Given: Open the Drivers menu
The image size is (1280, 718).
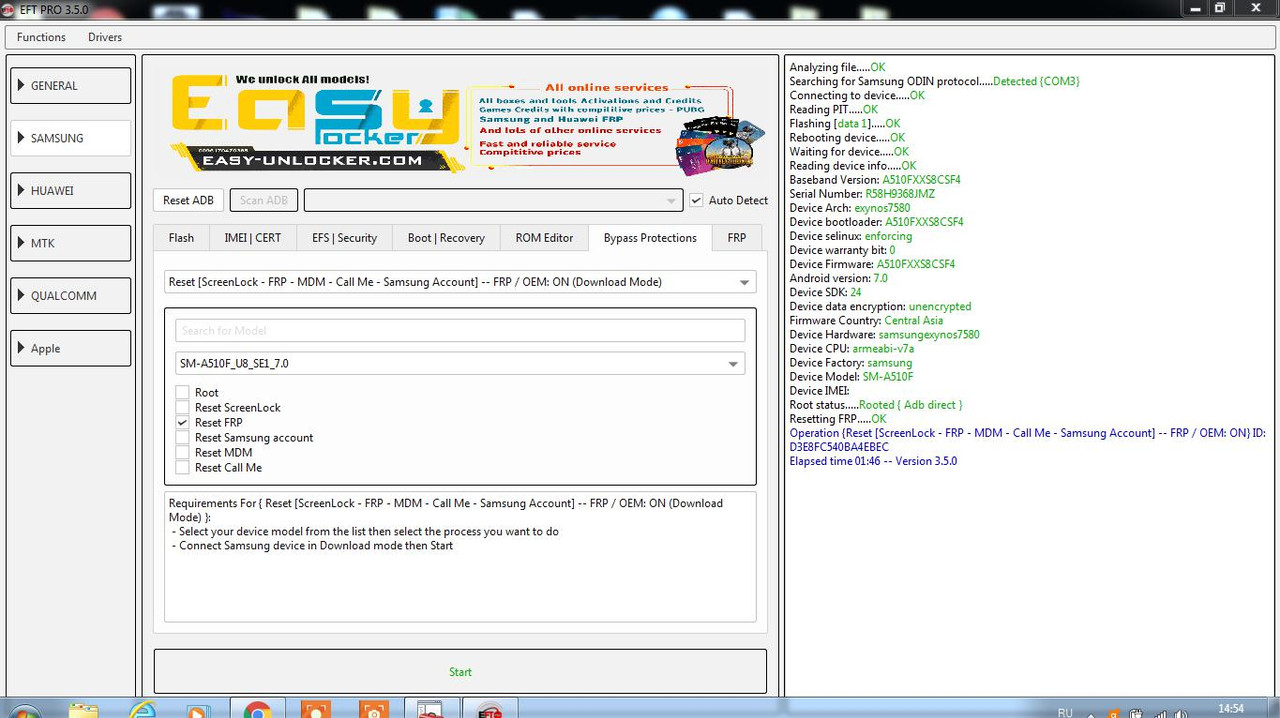Looking at the screenshot, I should pyautogui.click(x=105, y=37).
